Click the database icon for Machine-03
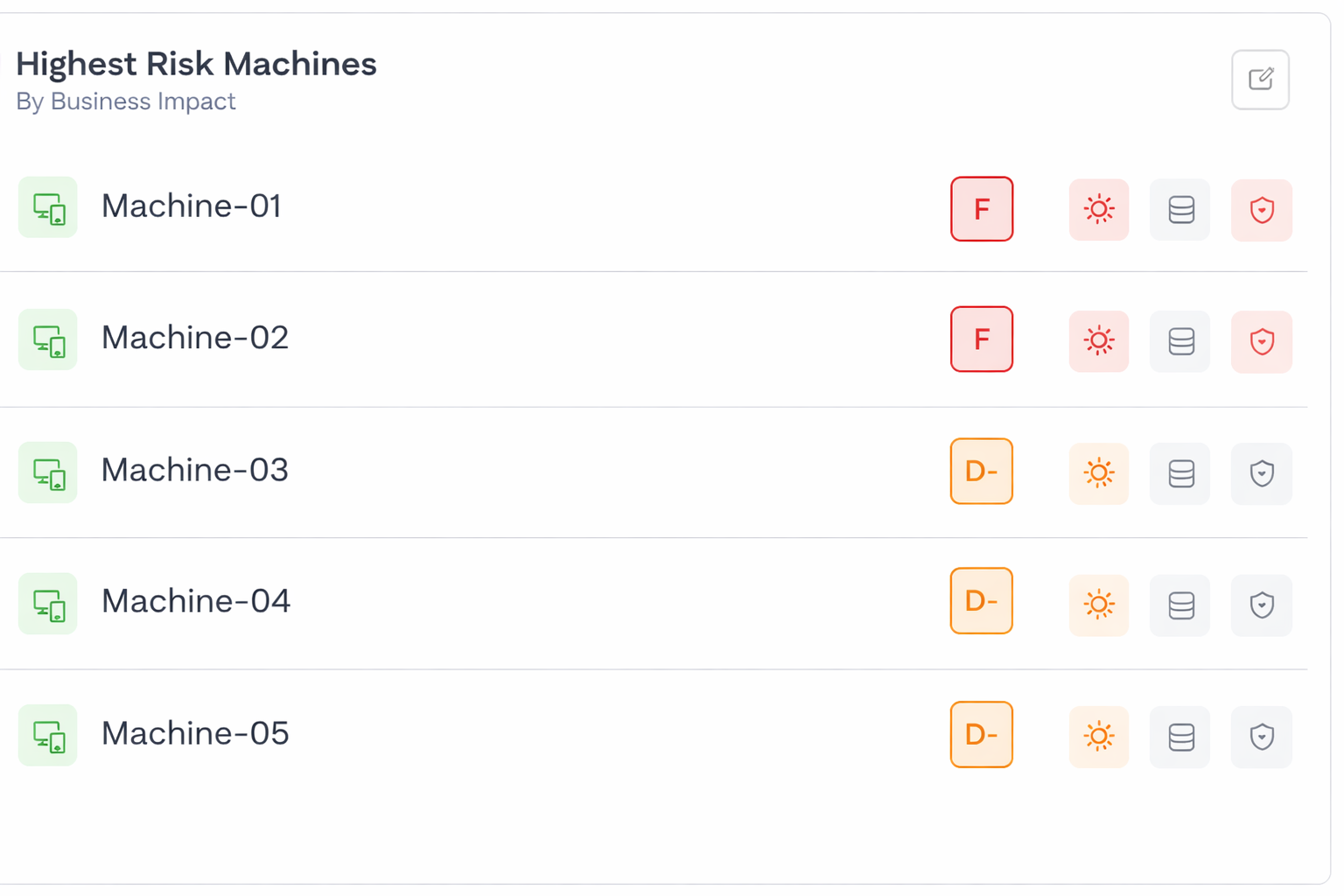 [1180, 473]
